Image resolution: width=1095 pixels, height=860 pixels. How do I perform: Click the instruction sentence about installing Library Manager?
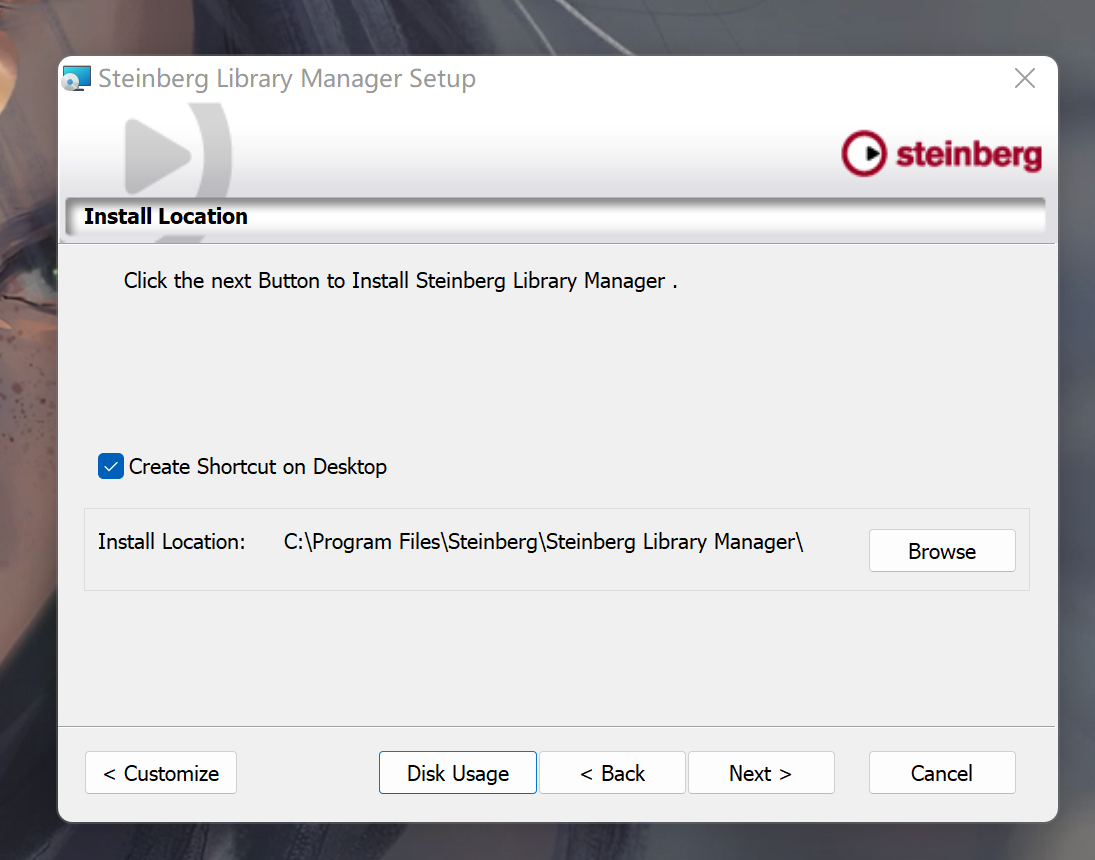coord(401,281)
